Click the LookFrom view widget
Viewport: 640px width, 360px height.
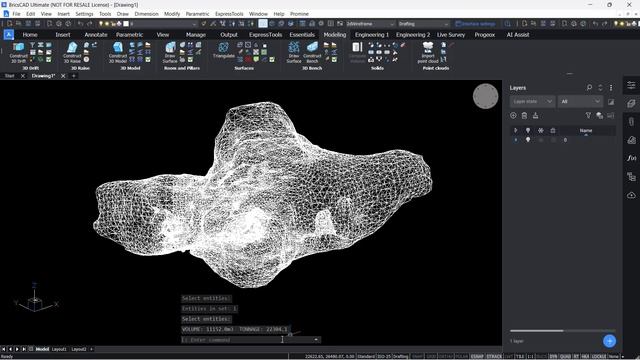coord(485,96)
